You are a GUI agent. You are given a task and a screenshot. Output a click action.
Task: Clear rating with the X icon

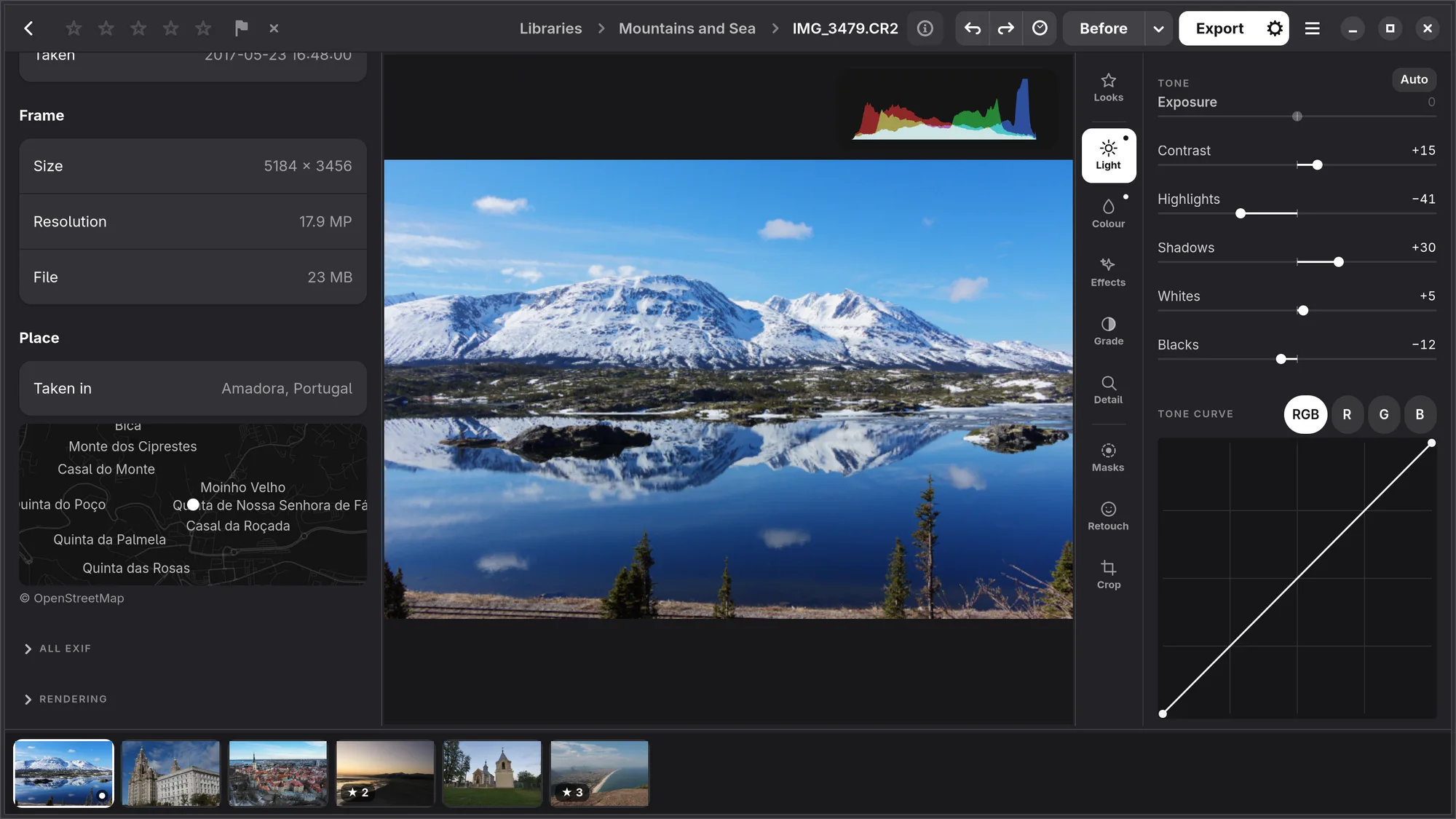coord(274,28)
